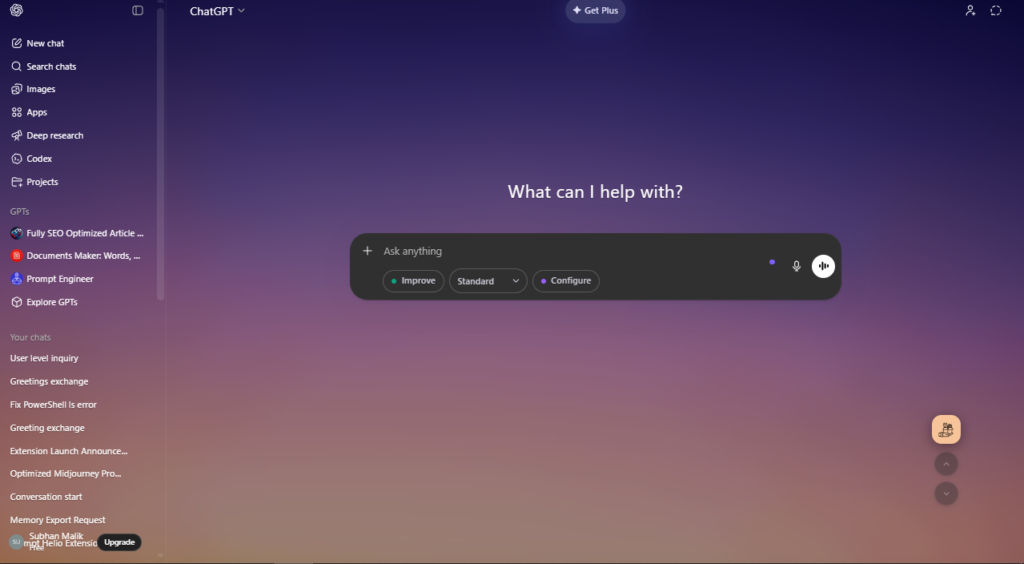The height and width of the screenshot is (564, 1024).
Task: Click the ChatGPT logo icon
Action: pos(16,10)
